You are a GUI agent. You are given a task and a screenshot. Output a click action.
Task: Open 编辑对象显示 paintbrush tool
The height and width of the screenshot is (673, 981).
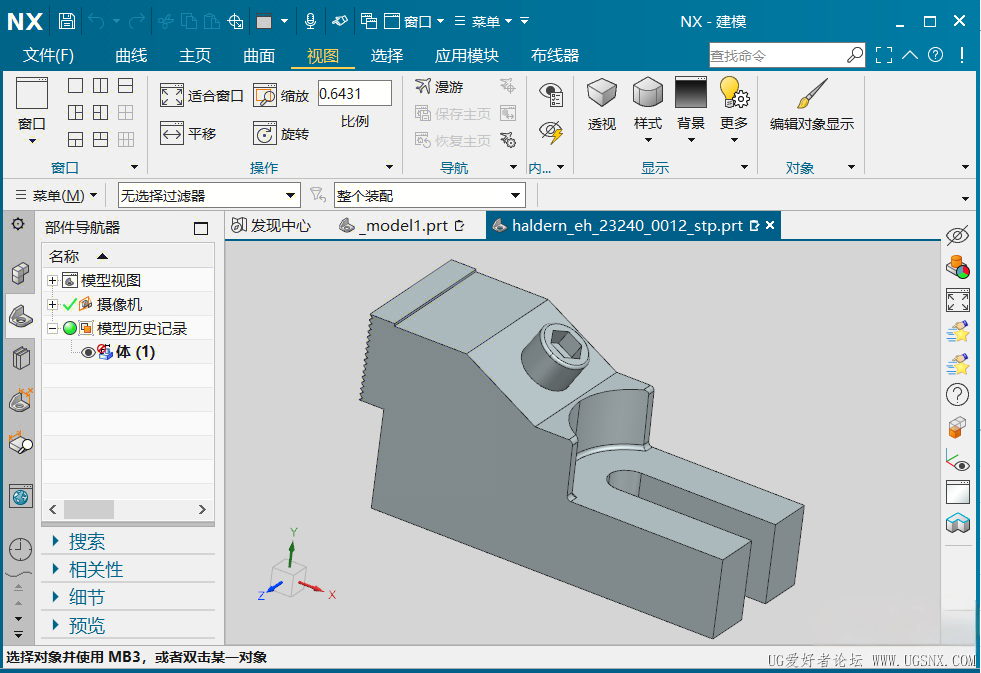click(x=811, y=94)
